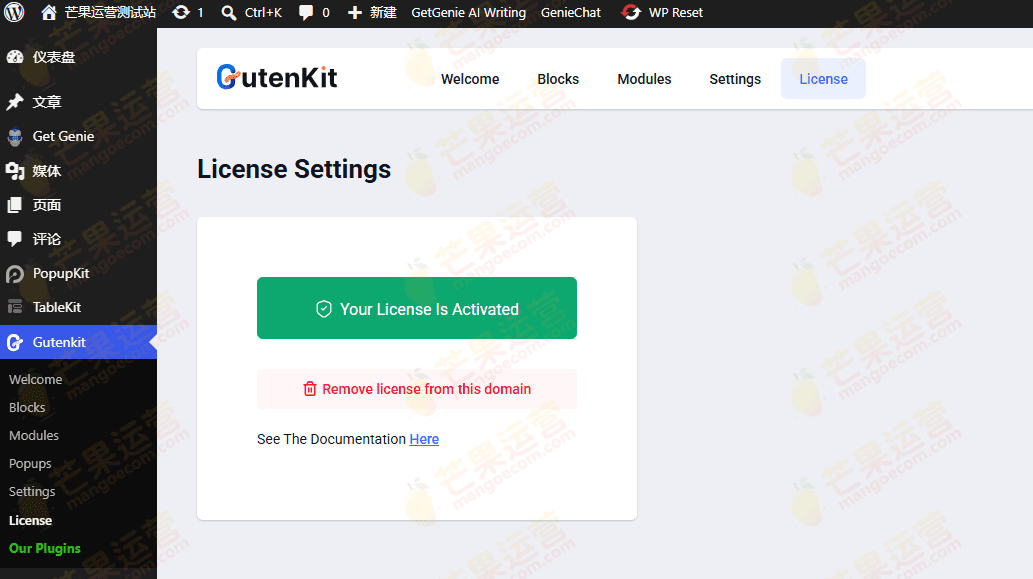Switch to the Modules tab
Screen dimensions: 1033x579
click(x=644, y=79)
